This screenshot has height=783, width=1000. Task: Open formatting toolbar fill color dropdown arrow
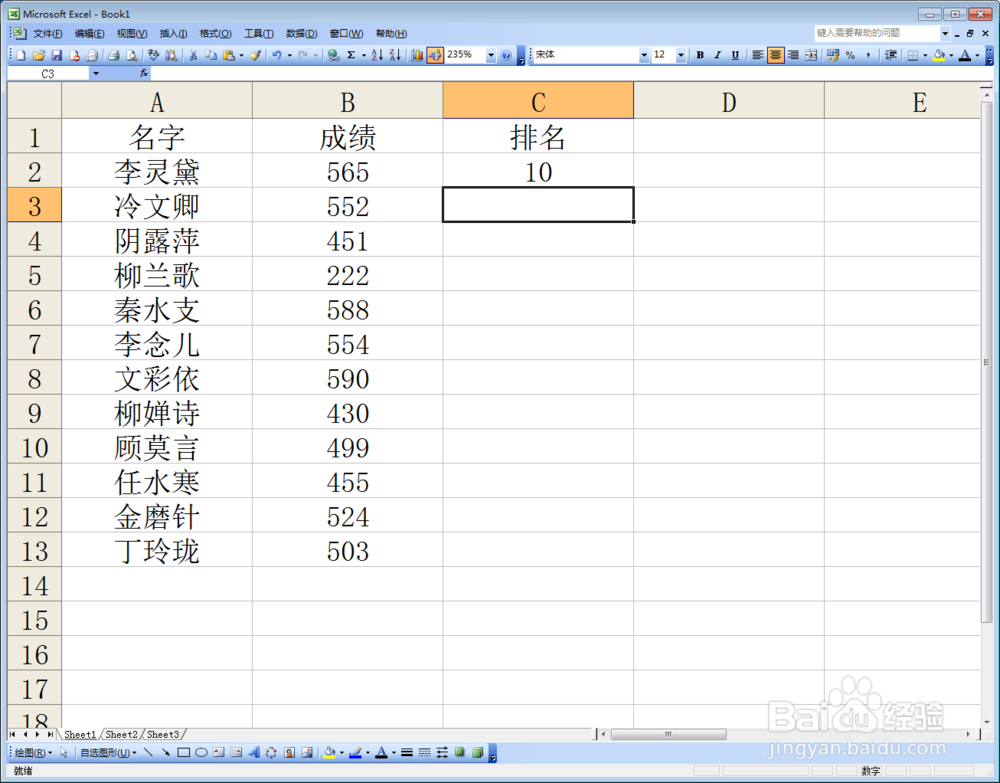951,55
